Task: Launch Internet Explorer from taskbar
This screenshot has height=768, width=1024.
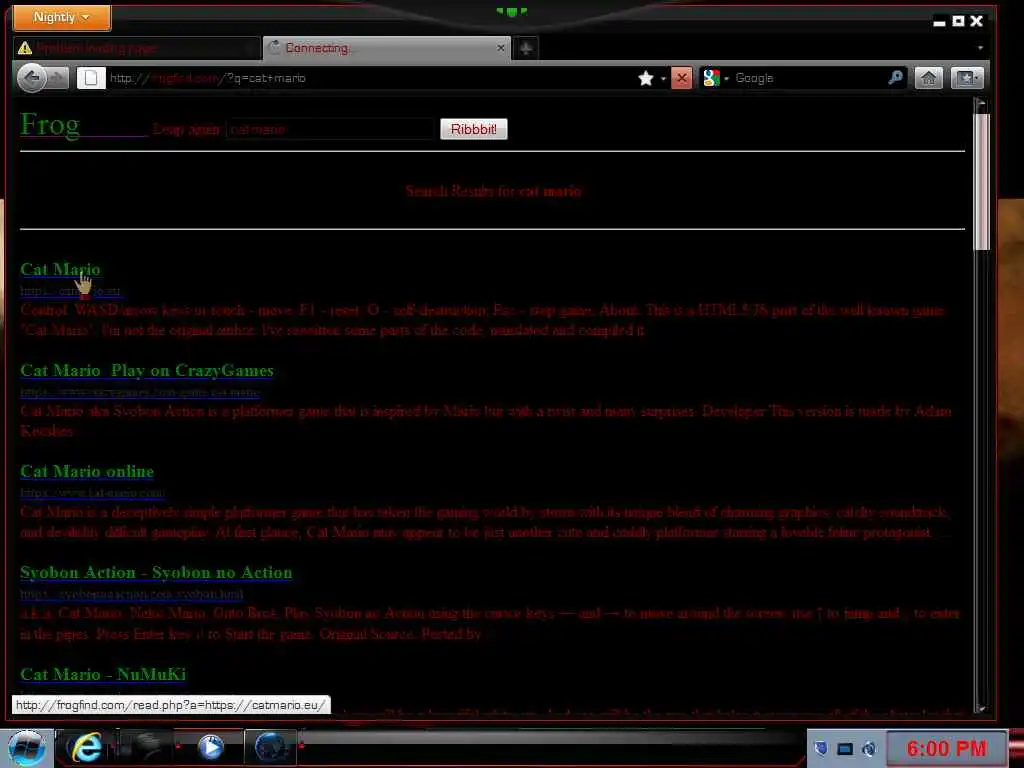Action: (86, 747)
